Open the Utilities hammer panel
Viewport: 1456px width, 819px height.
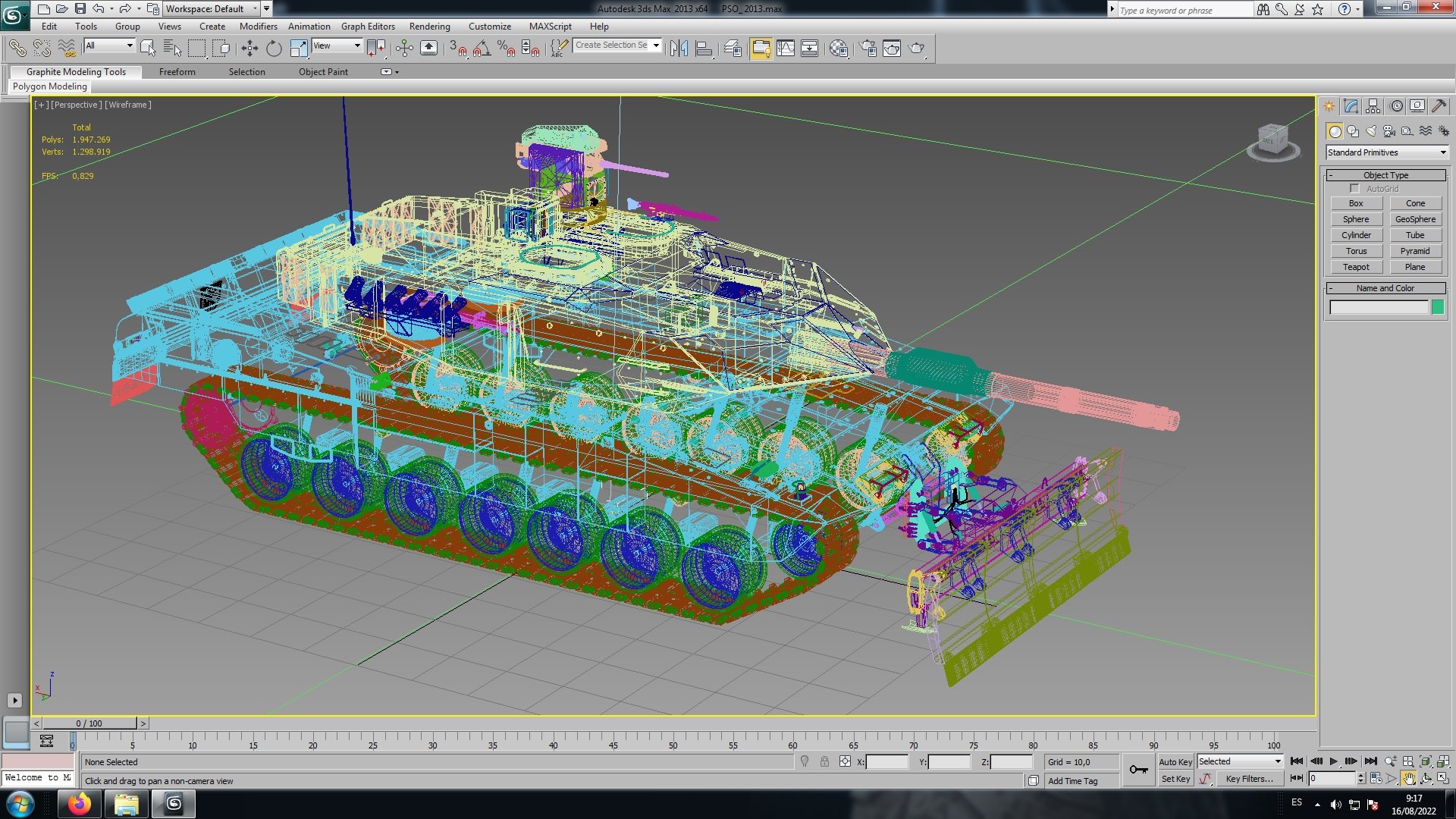(x=1439, y=106)
